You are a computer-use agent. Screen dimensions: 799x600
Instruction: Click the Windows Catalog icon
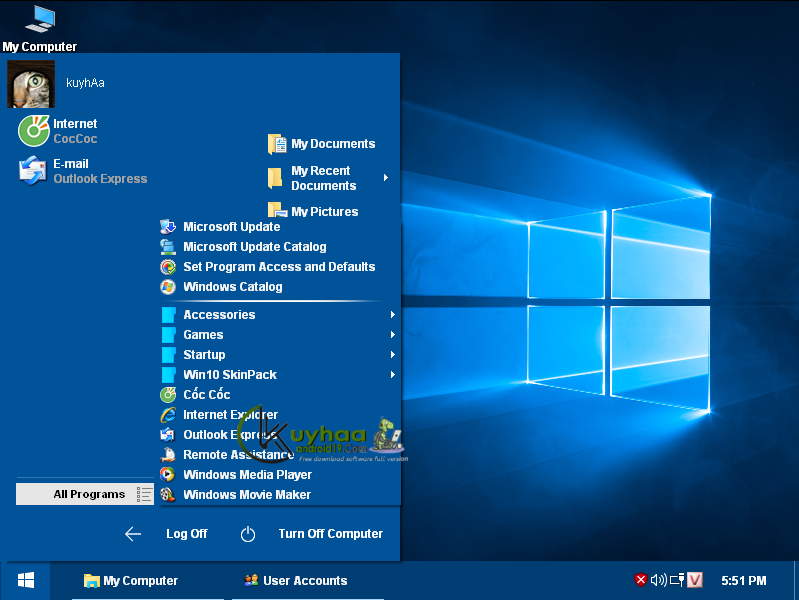pyautogui.click(x=168, y=286)
